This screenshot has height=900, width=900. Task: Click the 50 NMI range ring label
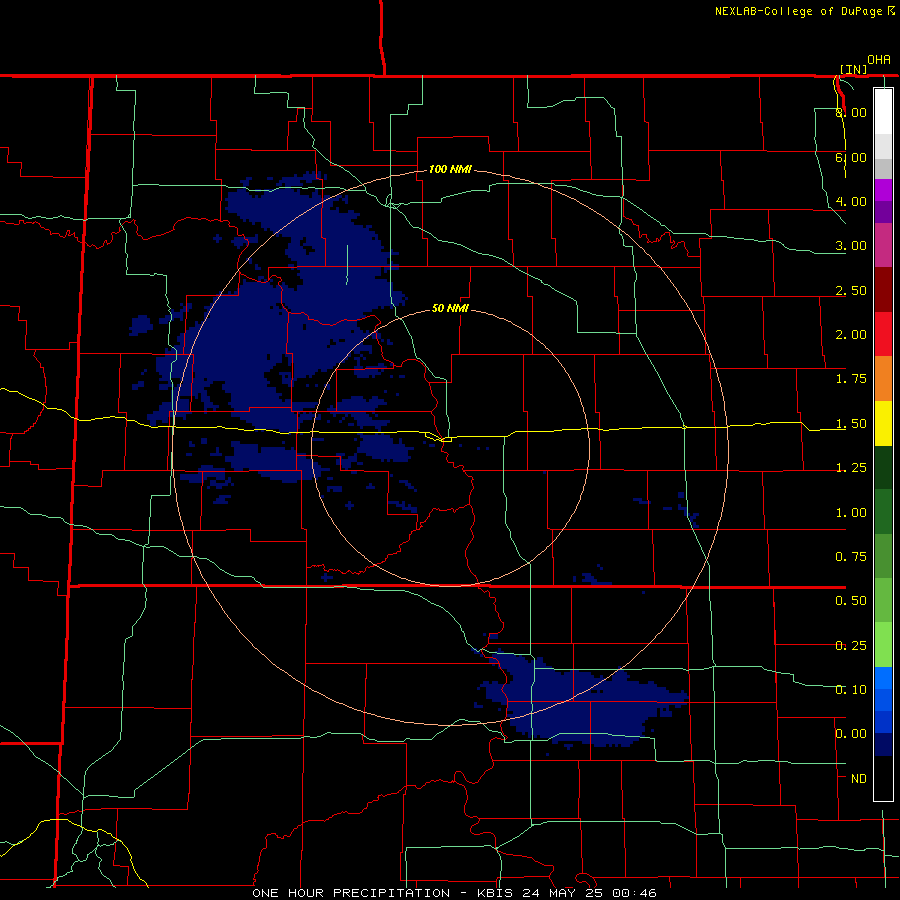tap(451, 309)
